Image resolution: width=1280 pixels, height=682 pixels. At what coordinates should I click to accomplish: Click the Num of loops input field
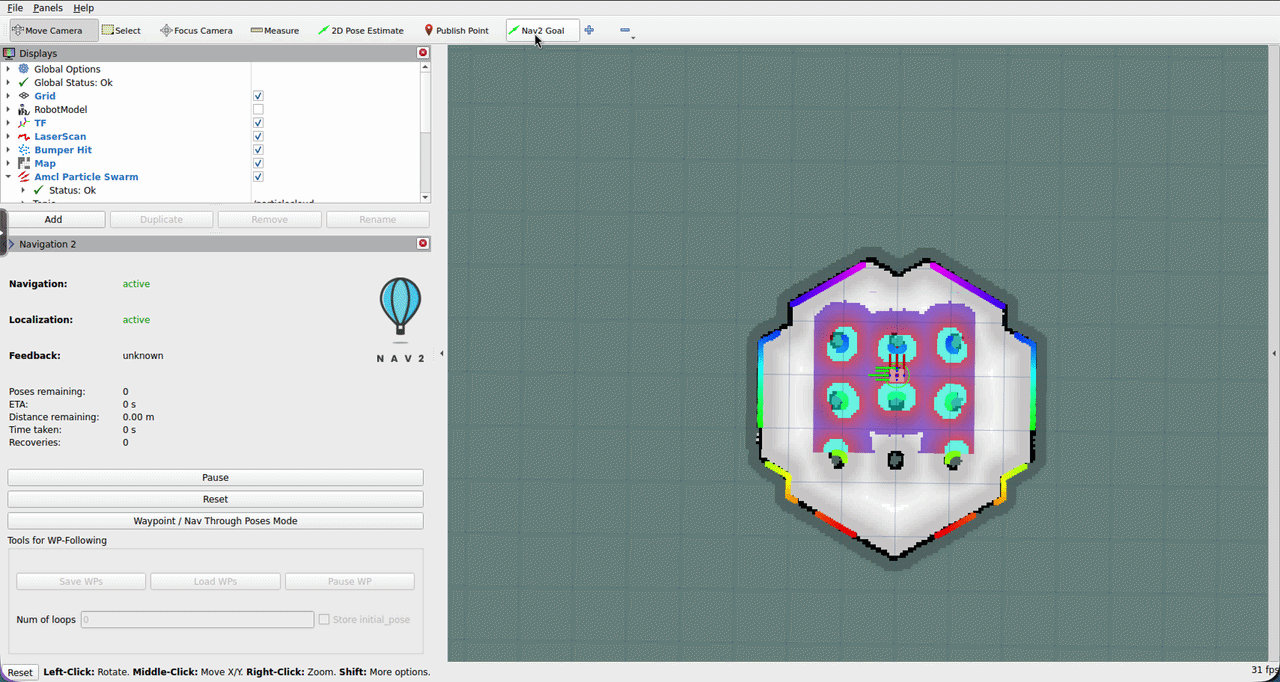point(196,619)
